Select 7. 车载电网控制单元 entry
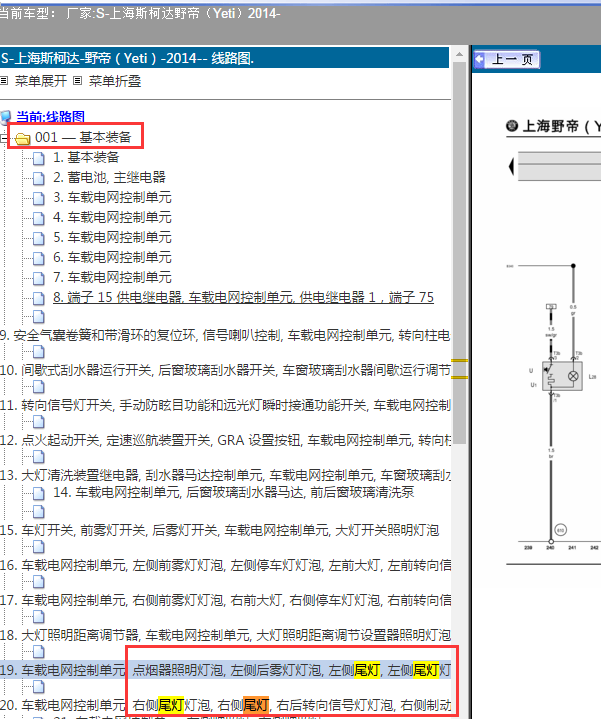This screenshot has width=601, height=719. 112,277
